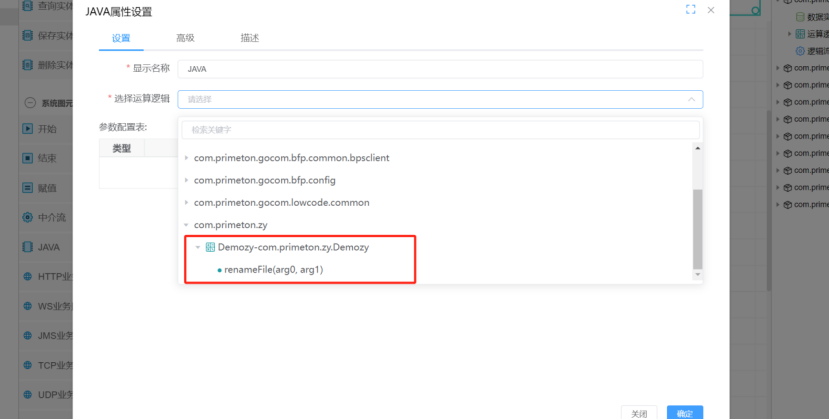Collapse the com.primeton.zy package node
Screen dimensions: 830x420
coord(186,225)
